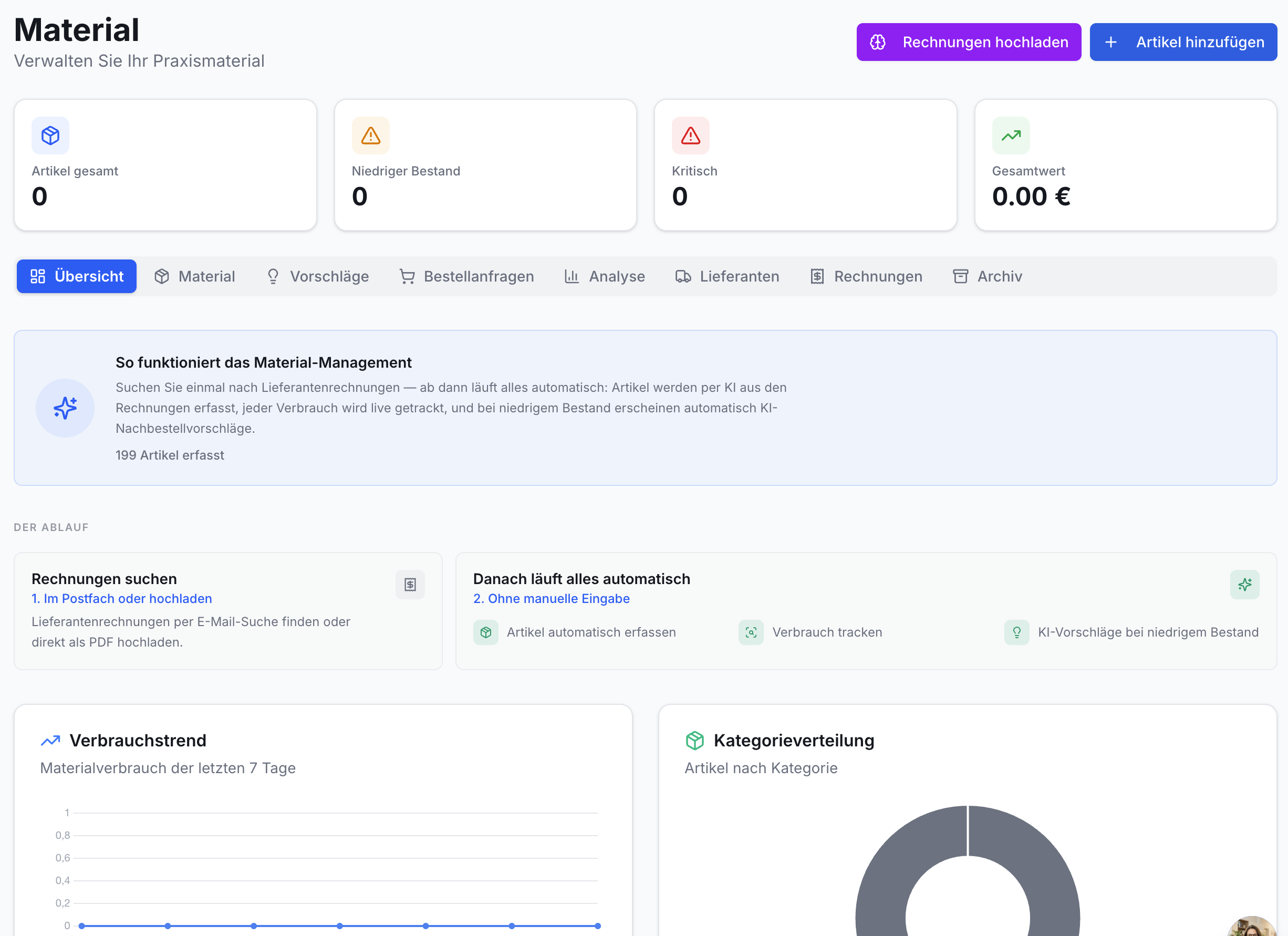Click the green cube icon next to Kategorieverteilung
The width and height of the screenshot is (1288, 936).
pos(694,741)
